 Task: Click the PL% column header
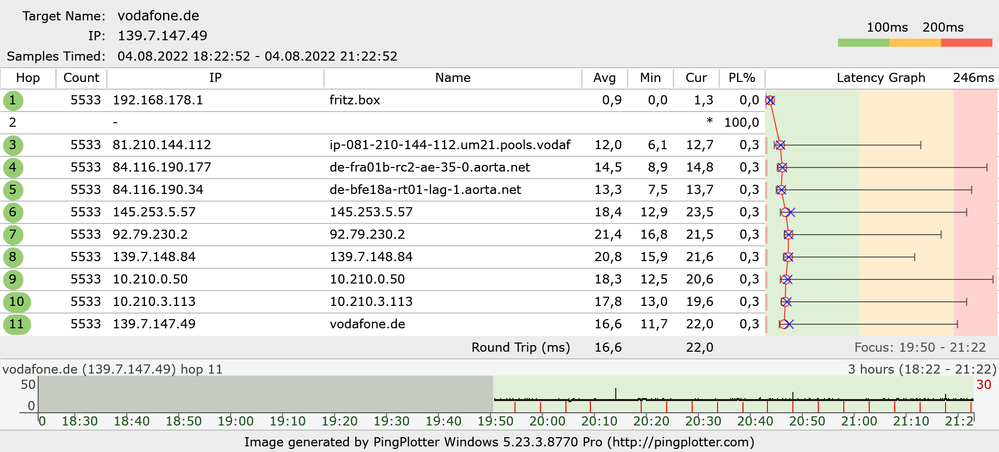[742, 78]
